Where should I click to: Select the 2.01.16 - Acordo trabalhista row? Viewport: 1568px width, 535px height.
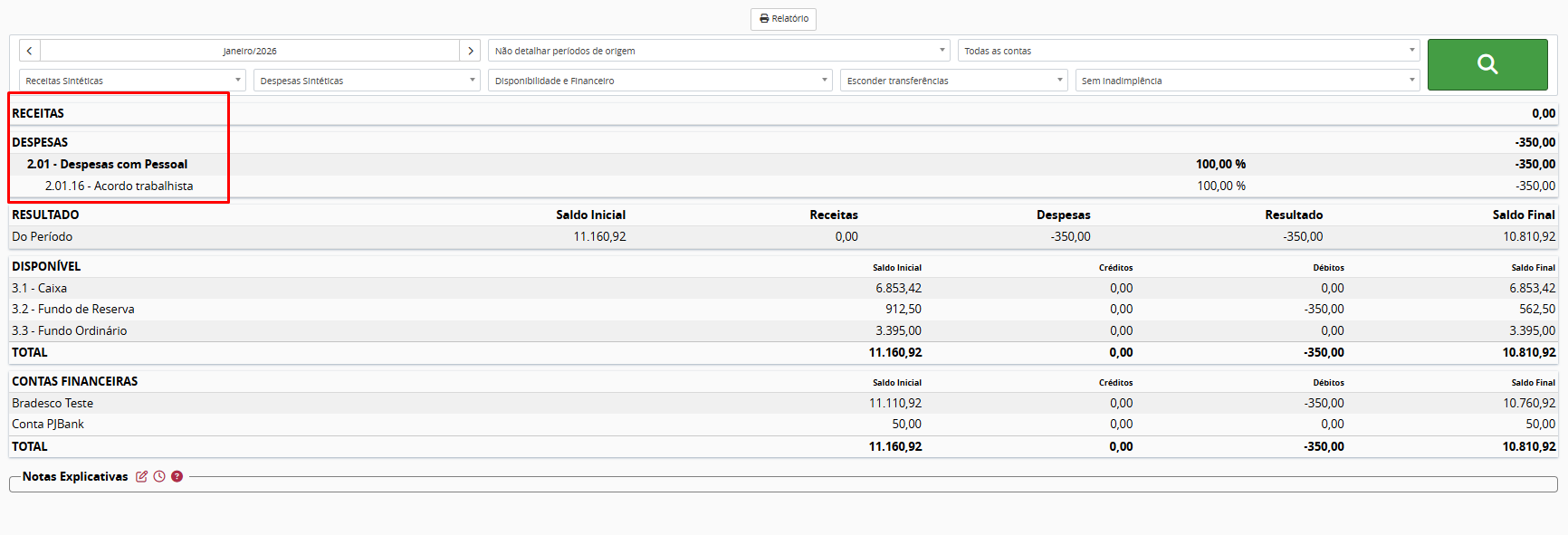pyautogui.click(x=120, y=186)
